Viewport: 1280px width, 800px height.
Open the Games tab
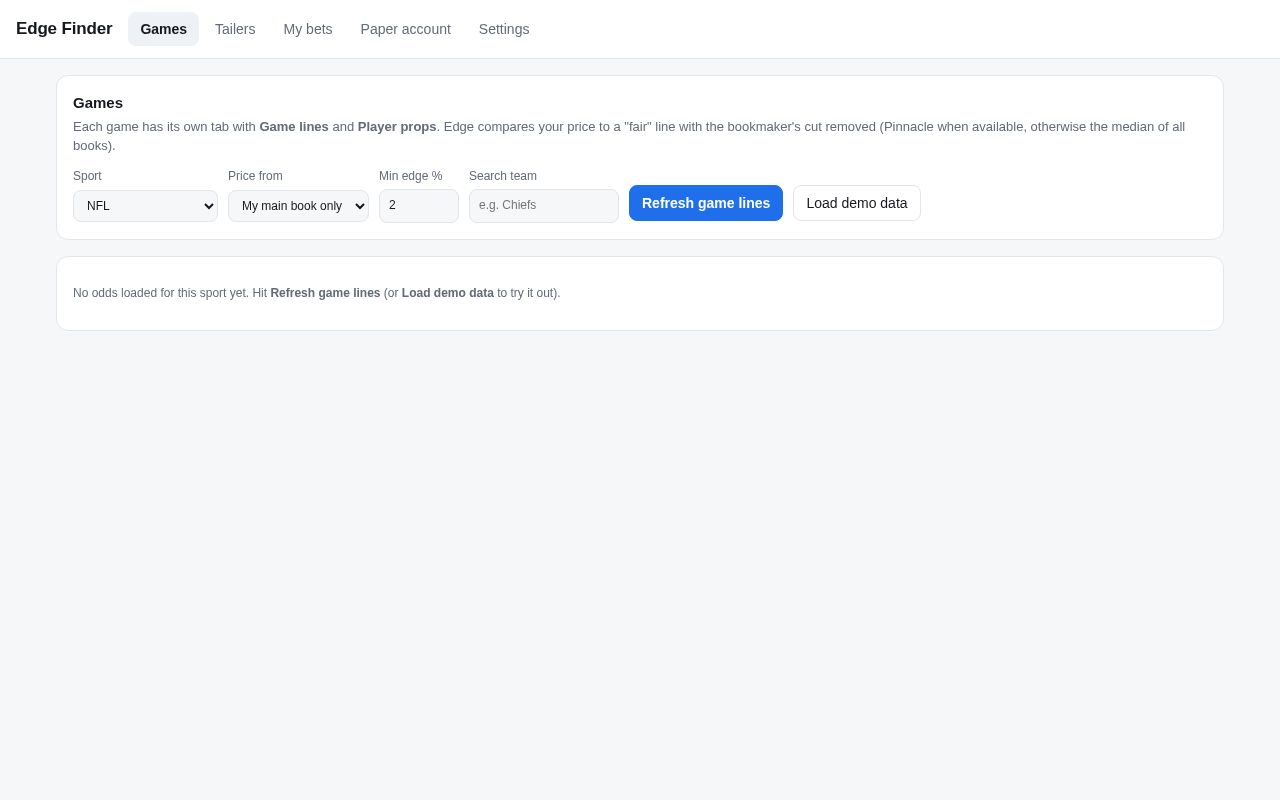click(163, 29)
